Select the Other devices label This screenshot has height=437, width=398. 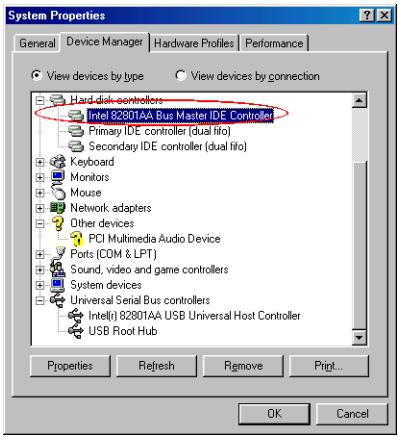(x=102, y=224)
